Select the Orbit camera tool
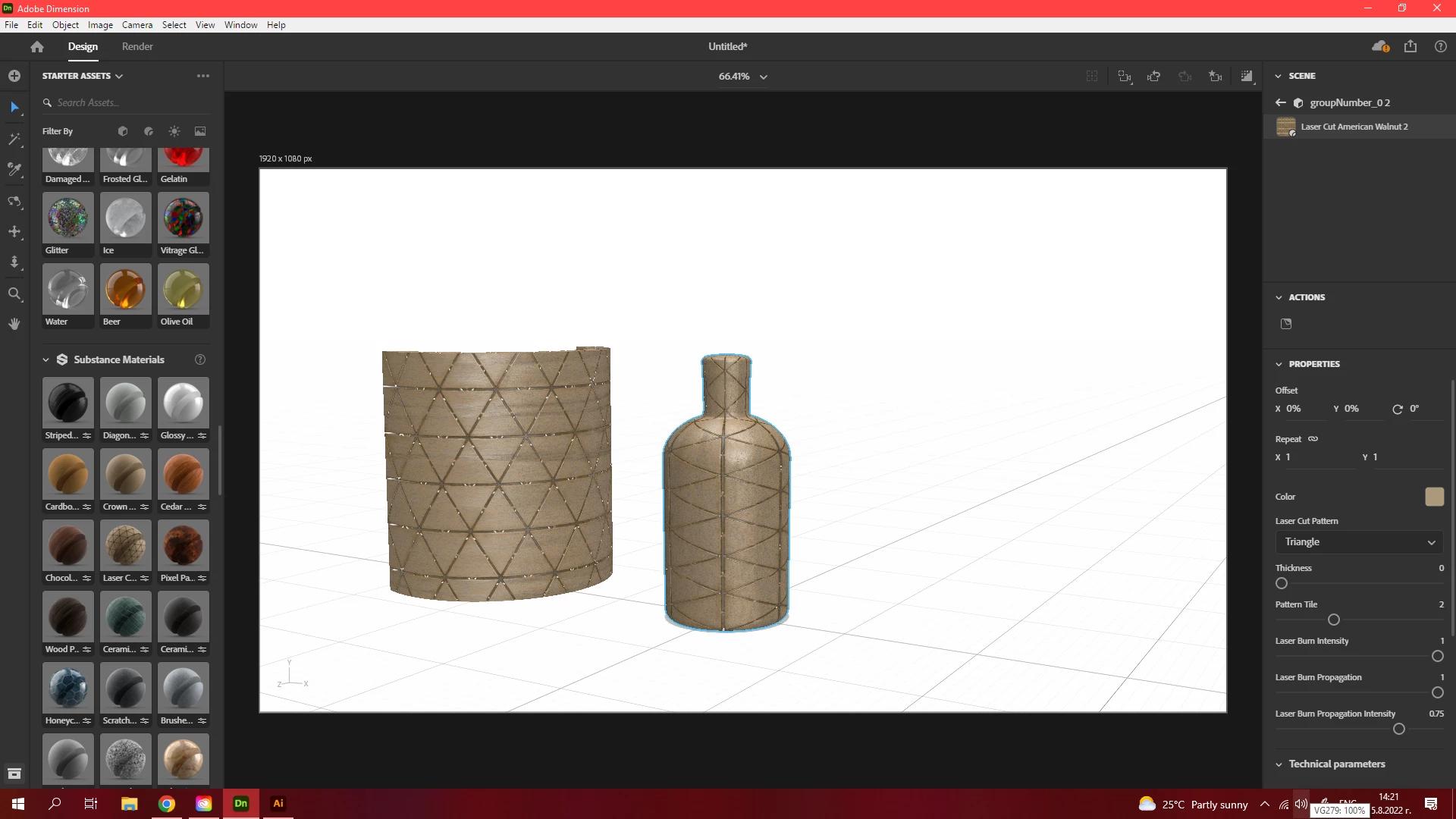 (x=14, y=202)
